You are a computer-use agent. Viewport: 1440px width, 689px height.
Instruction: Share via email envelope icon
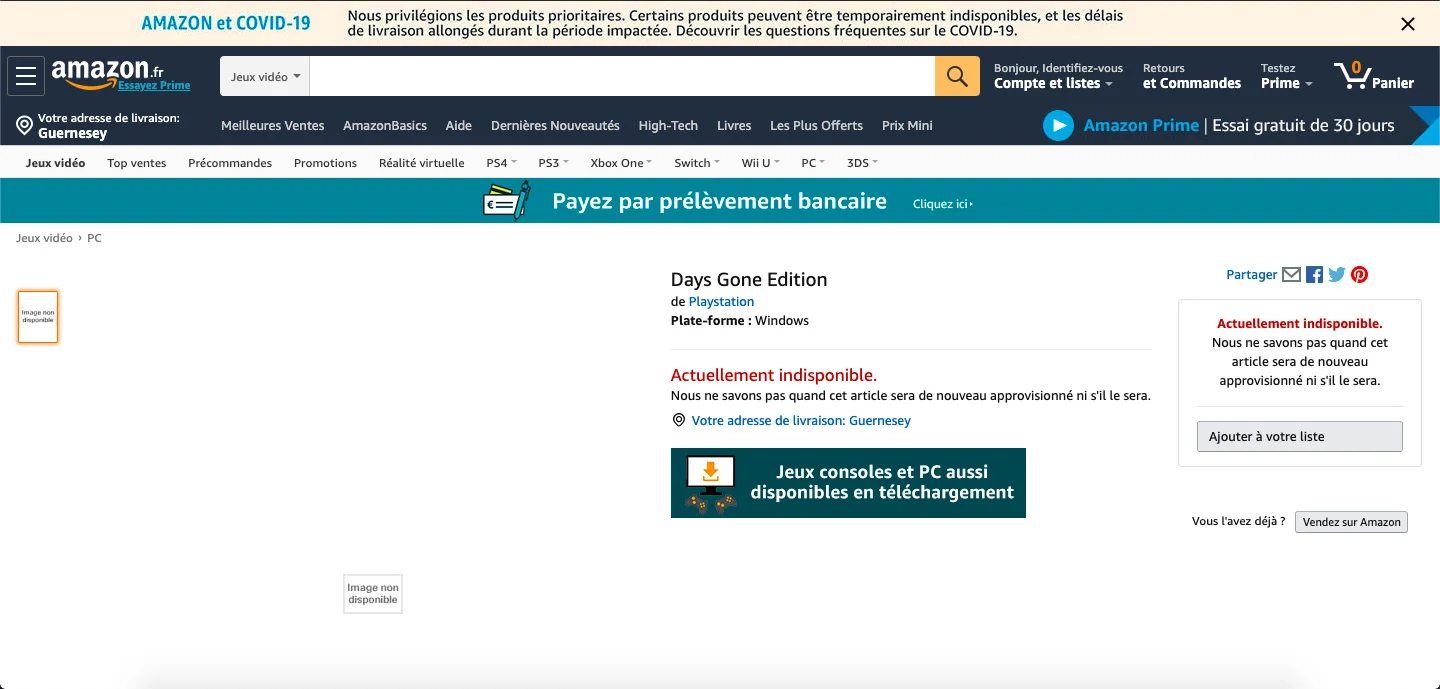[x=1291, y=275]
